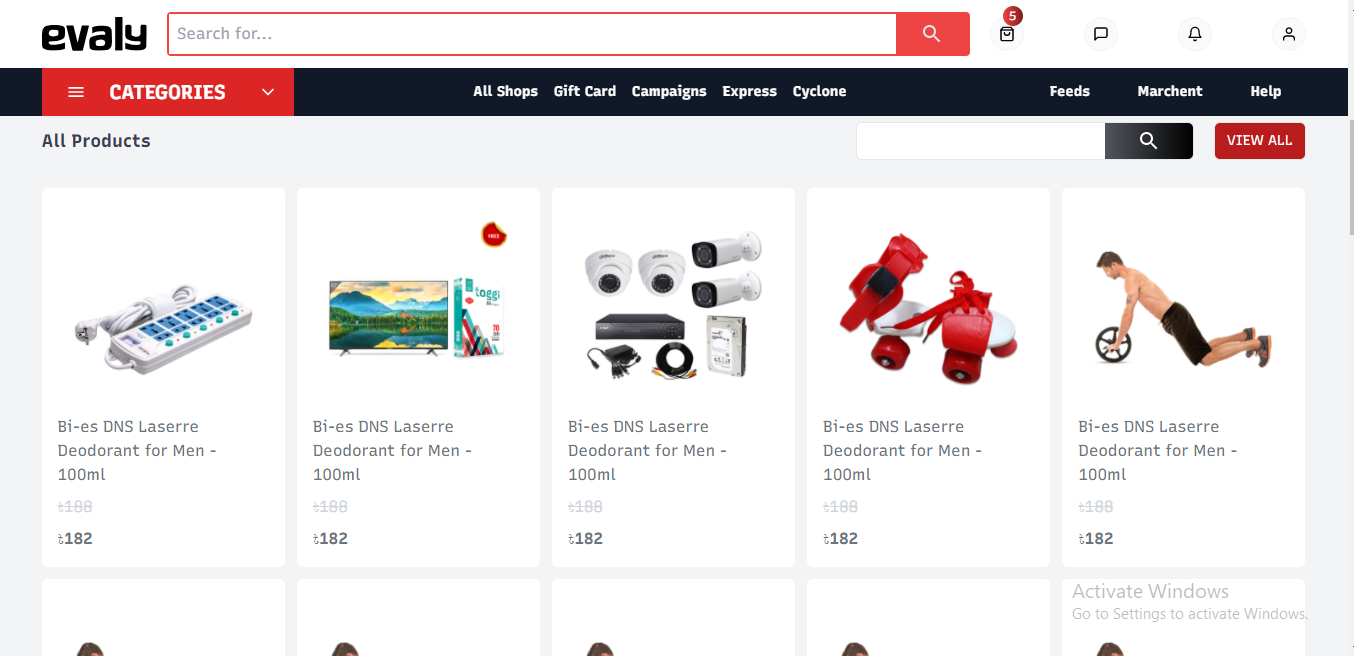Image resolution: width=1354 pixels, height=656 pixels.
Task: Open the notifications bell icon
Action: [1195, 34]
